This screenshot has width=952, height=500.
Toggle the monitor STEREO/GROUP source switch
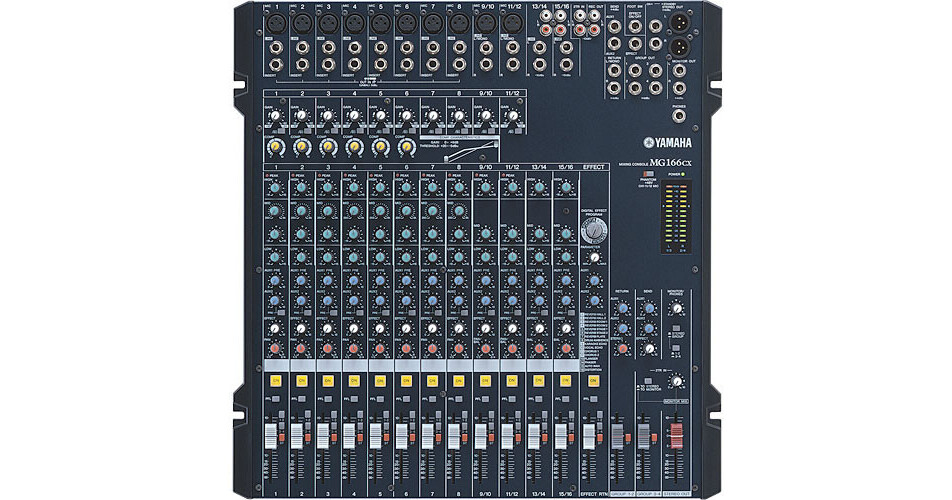675,328
